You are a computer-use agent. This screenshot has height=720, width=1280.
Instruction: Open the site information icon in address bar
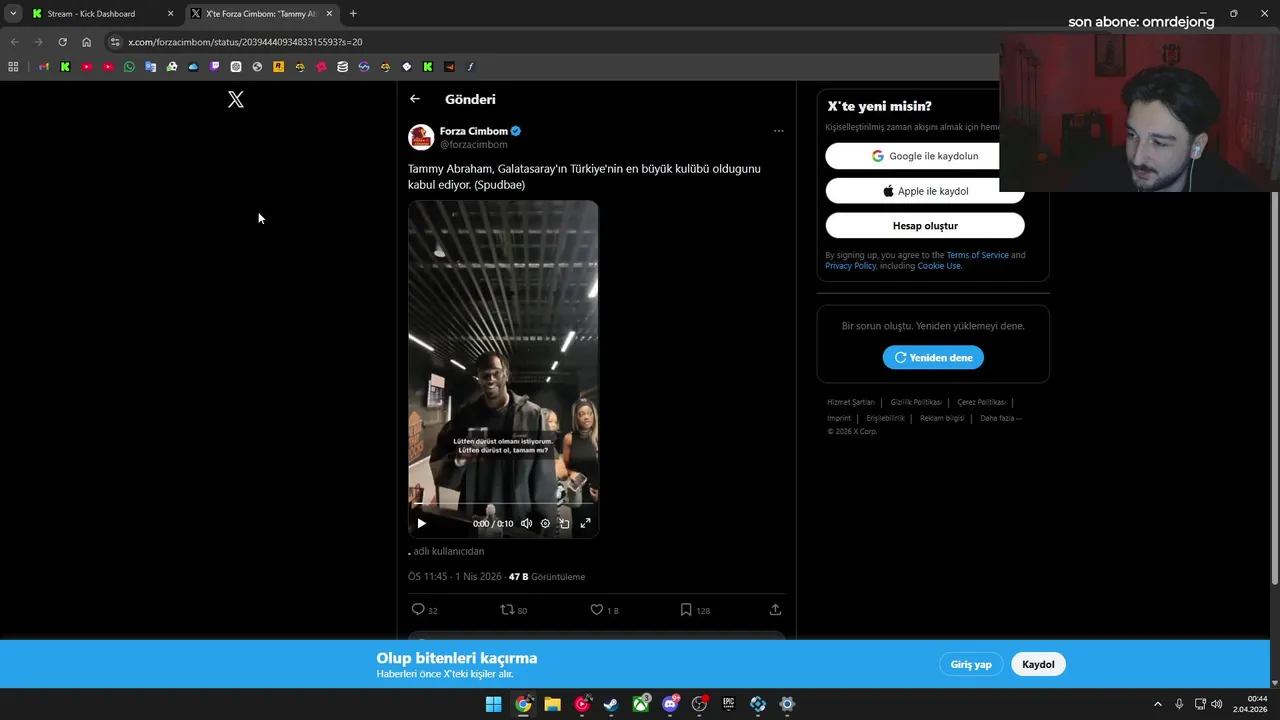(x=115, y=42)
